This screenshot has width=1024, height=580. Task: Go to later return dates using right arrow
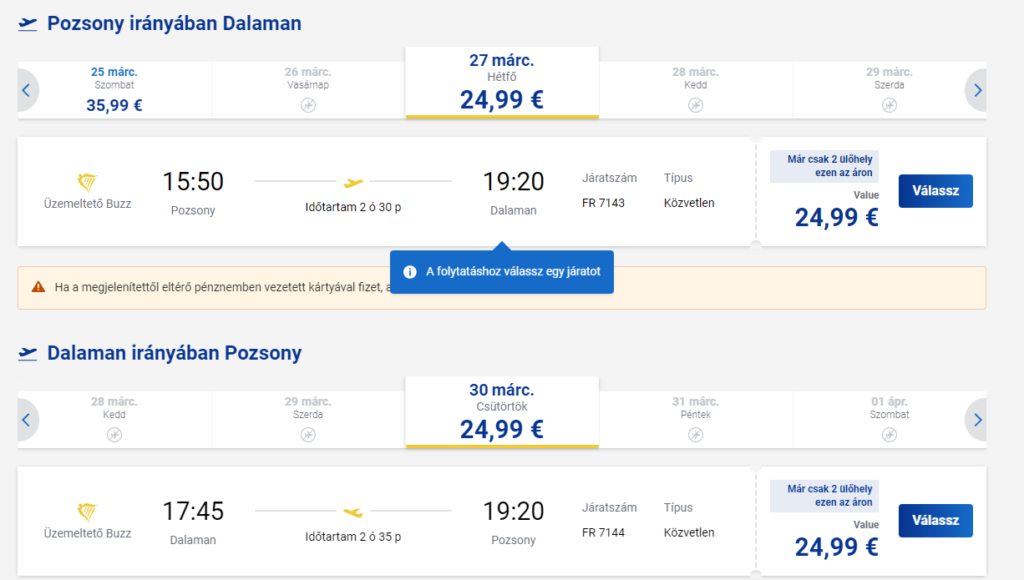tap(977, 420)
